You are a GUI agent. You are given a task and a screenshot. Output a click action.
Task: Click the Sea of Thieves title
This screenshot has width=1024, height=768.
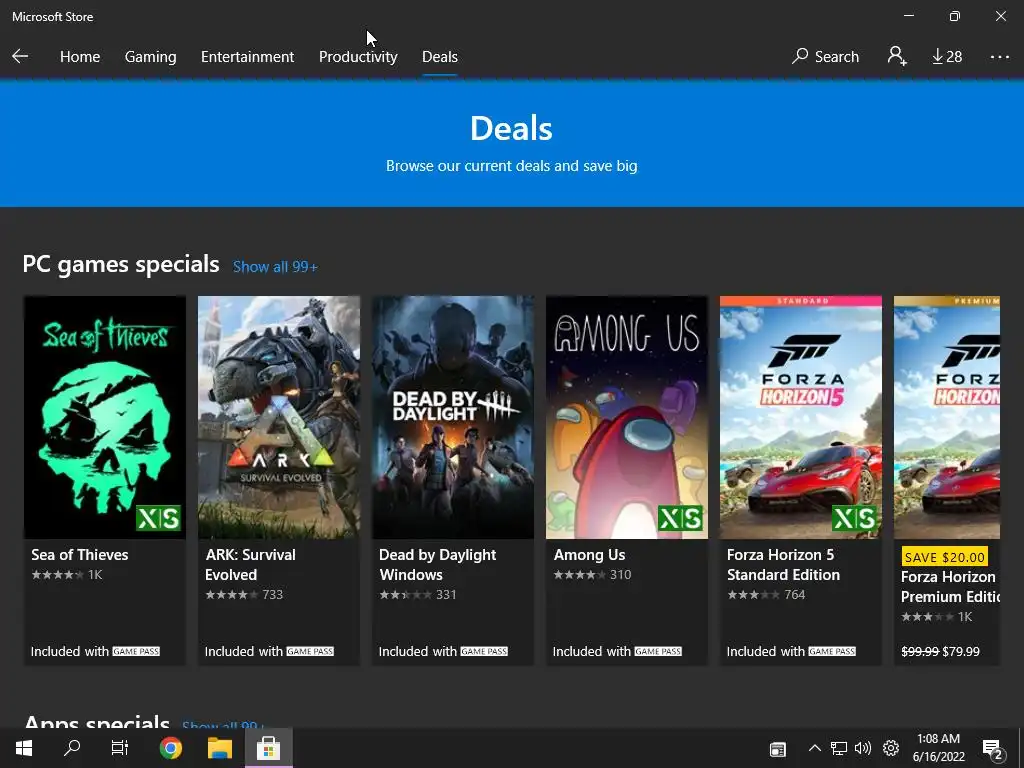pyautogui.click(x=80, y=554)
